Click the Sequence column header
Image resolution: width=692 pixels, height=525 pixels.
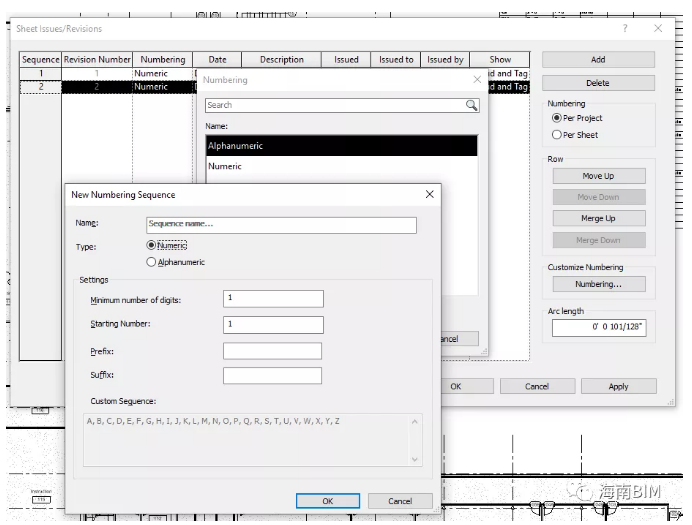coord(41,60)
